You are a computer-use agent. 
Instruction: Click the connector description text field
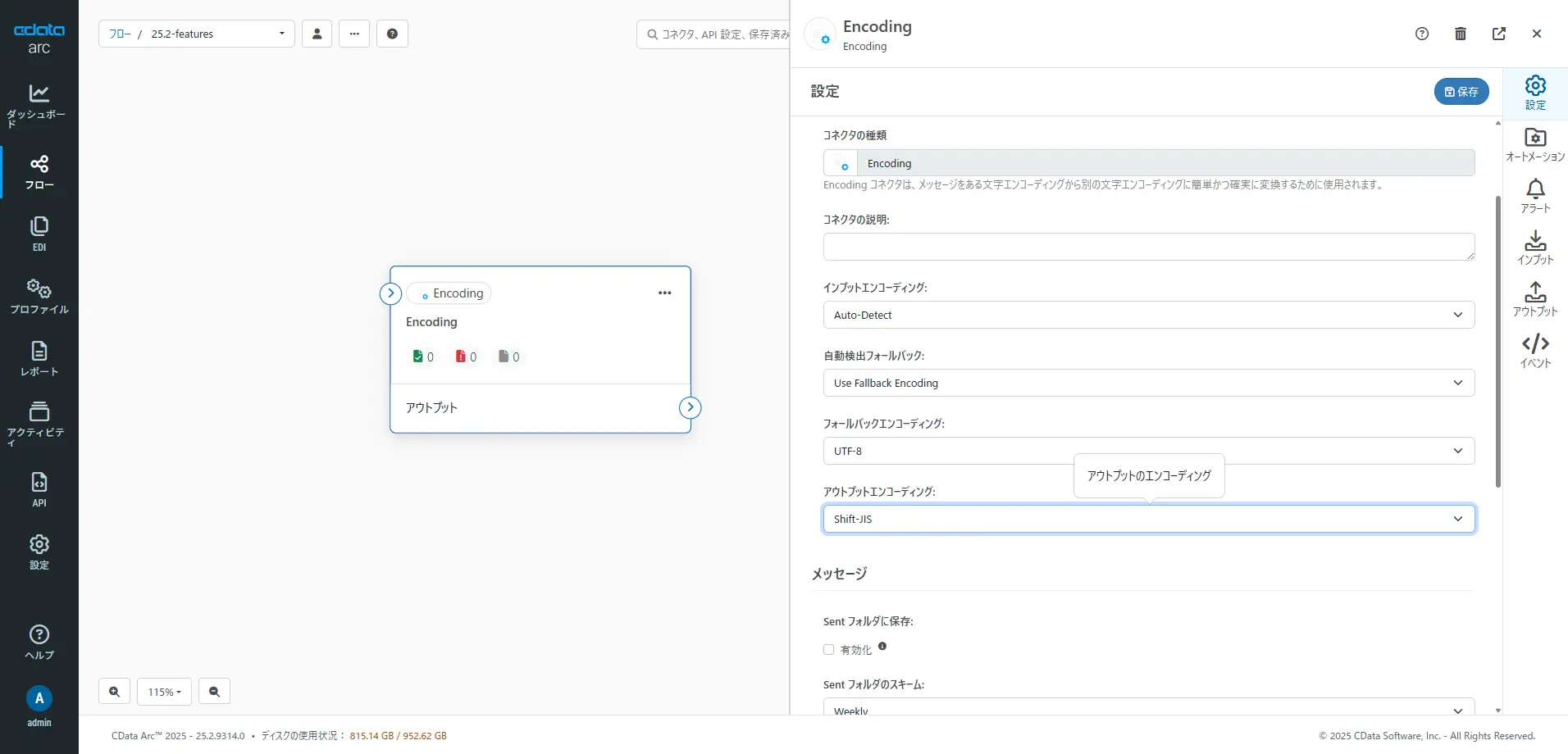click(1148, 247)
